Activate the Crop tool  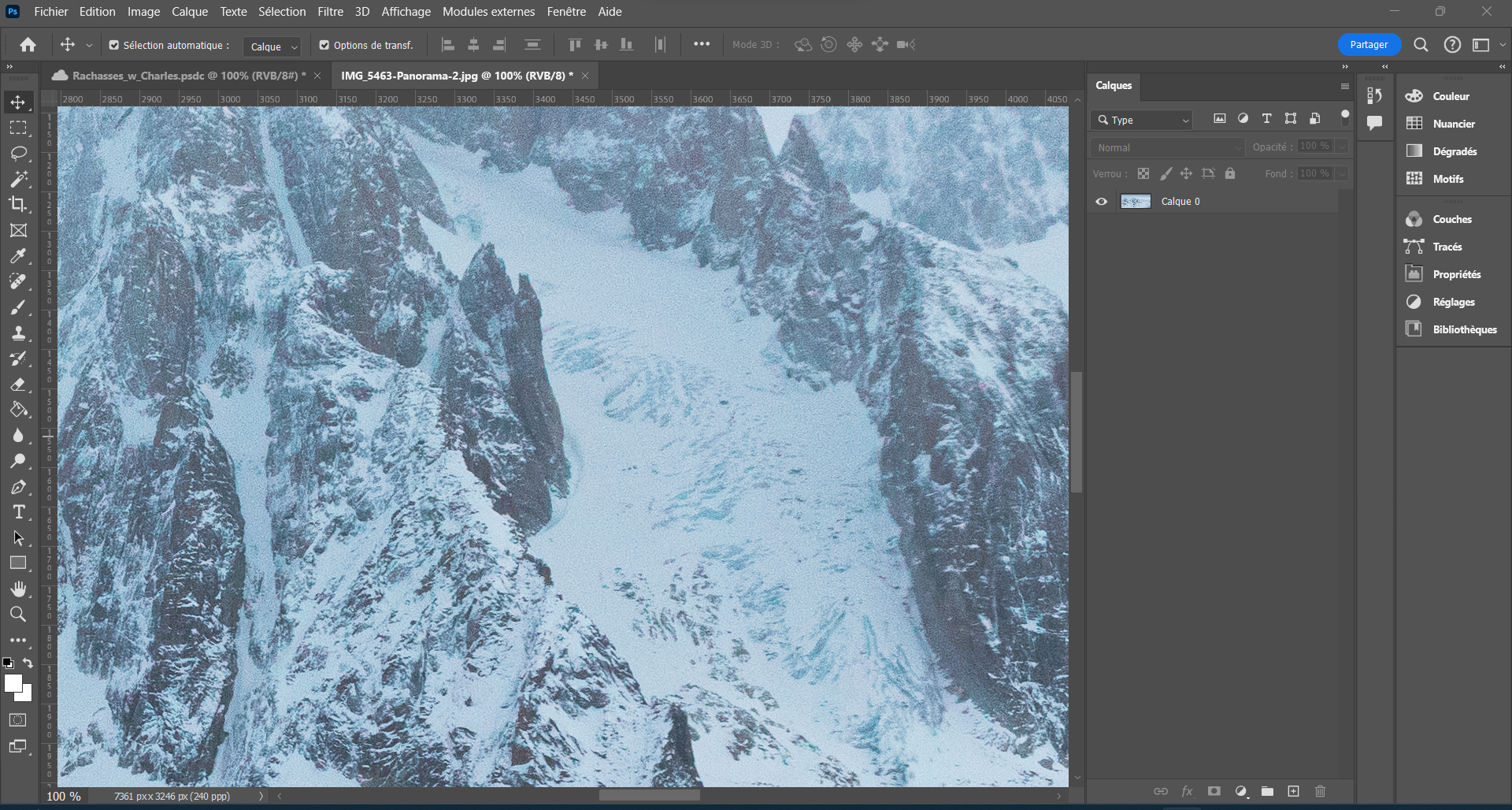(20, 204)
